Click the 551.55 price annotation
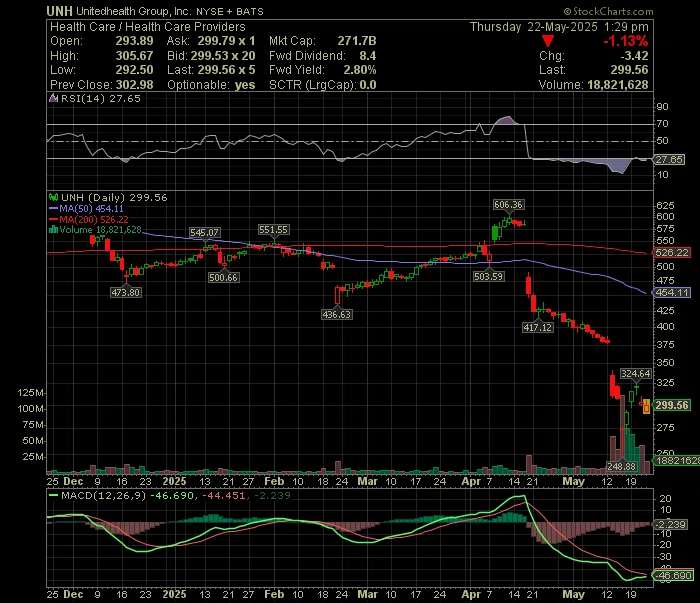The width and height of the screenshot is (700, 603). pyautogui.click(x=273, y=230)
